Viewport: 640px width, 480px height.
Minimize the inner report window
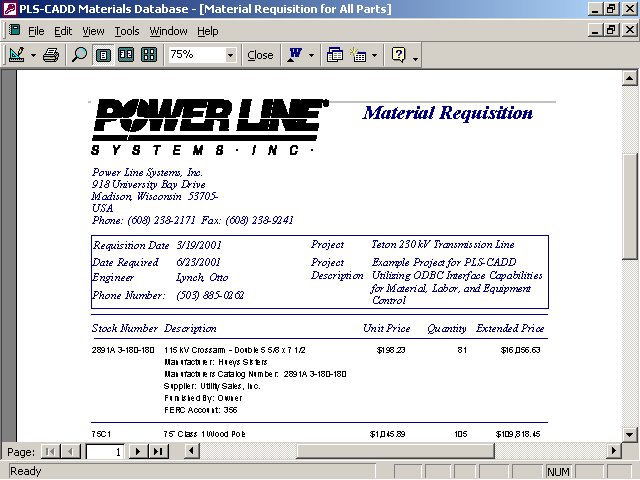pos(596,30)
